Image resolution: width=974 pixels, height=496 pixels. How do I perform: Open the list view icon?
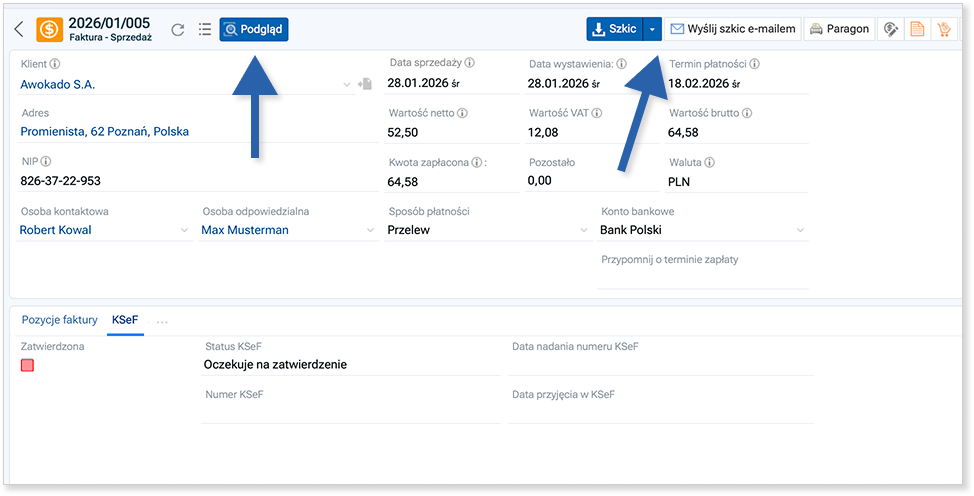click(204, 30)
